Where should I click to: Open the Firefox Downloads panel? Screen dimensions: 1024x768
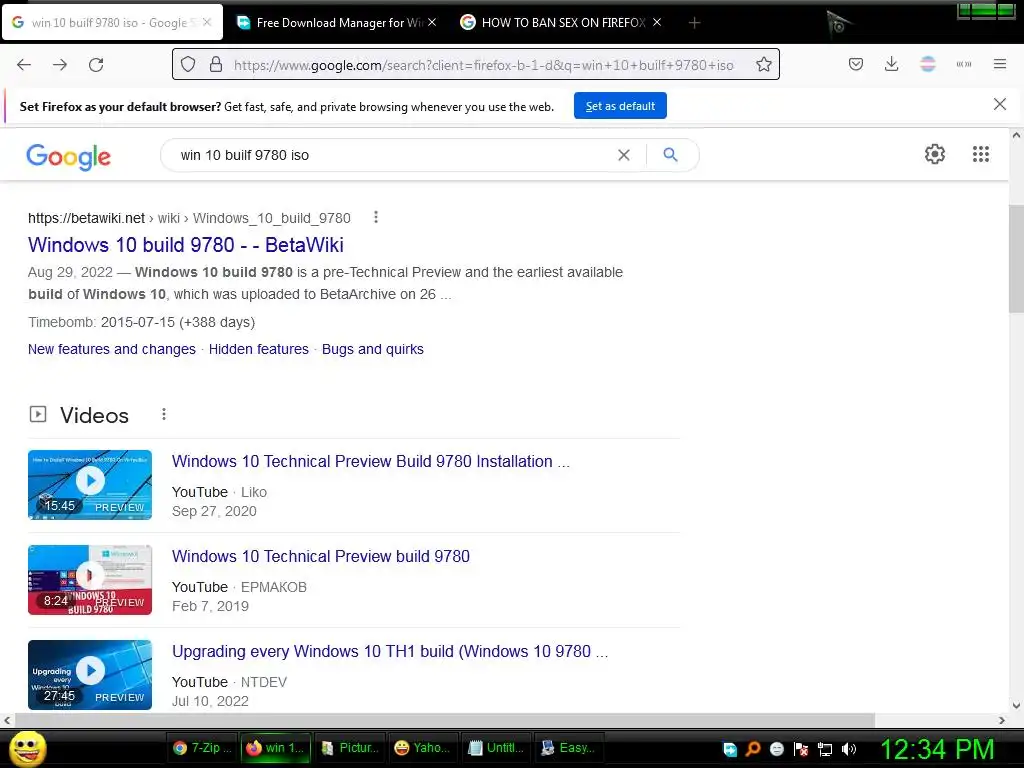pyautogui.click(x=891, y=64)
